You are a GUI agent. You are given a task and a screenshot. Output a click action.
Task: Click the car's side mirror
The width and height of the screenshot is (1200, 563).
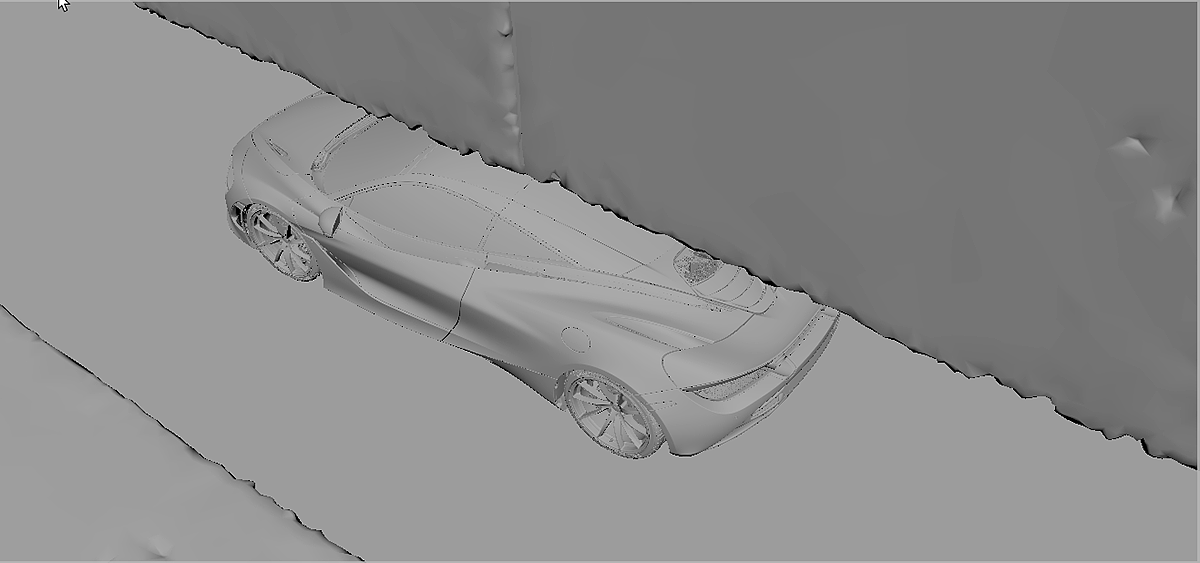click(330, 220)
